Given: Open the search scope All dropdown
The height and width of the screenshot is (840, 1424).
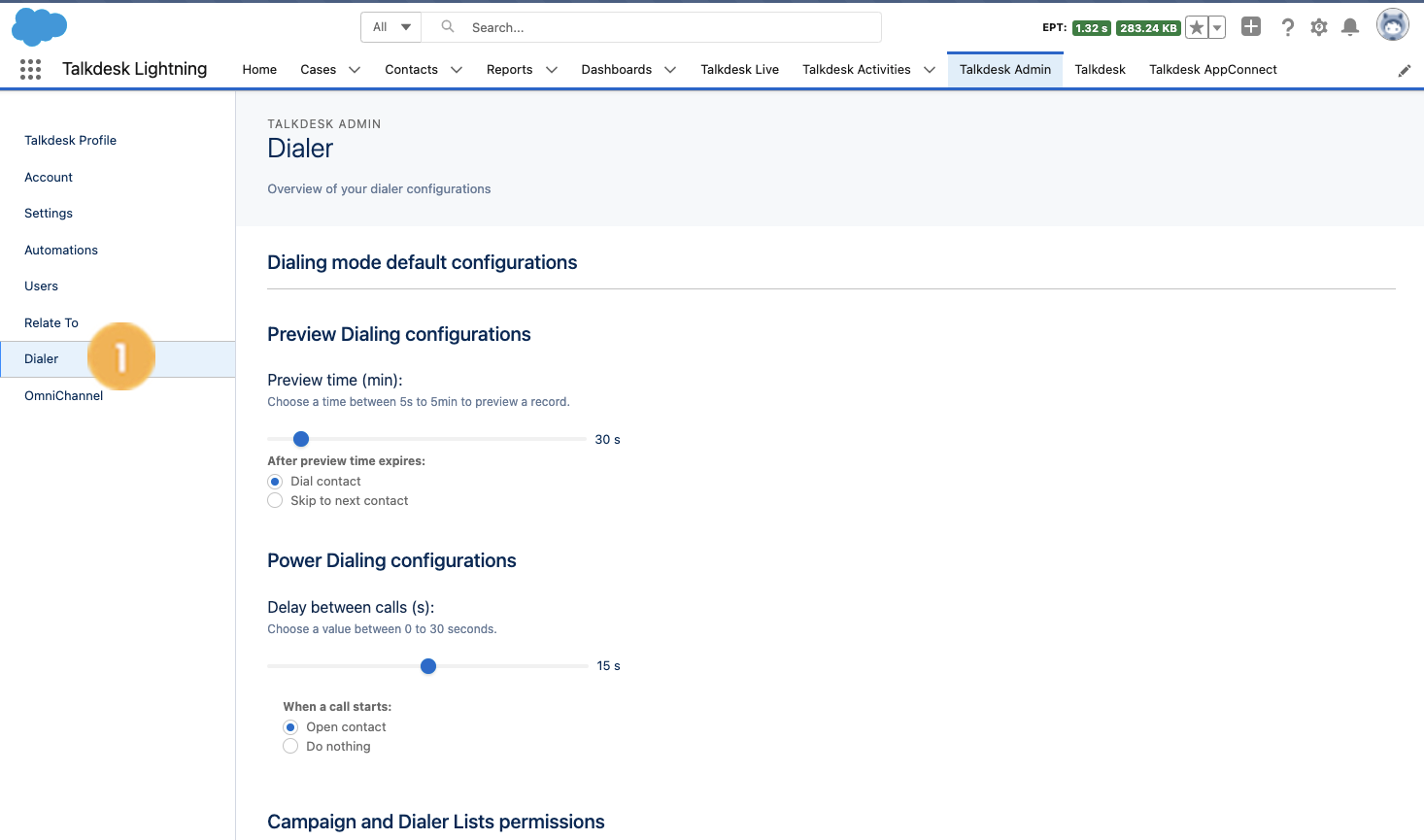Looking at the screenshot, I should [391, 27].
